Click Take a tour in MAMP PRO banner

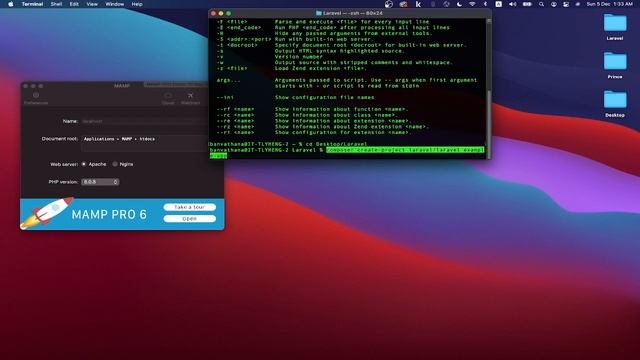click(189, 207)
